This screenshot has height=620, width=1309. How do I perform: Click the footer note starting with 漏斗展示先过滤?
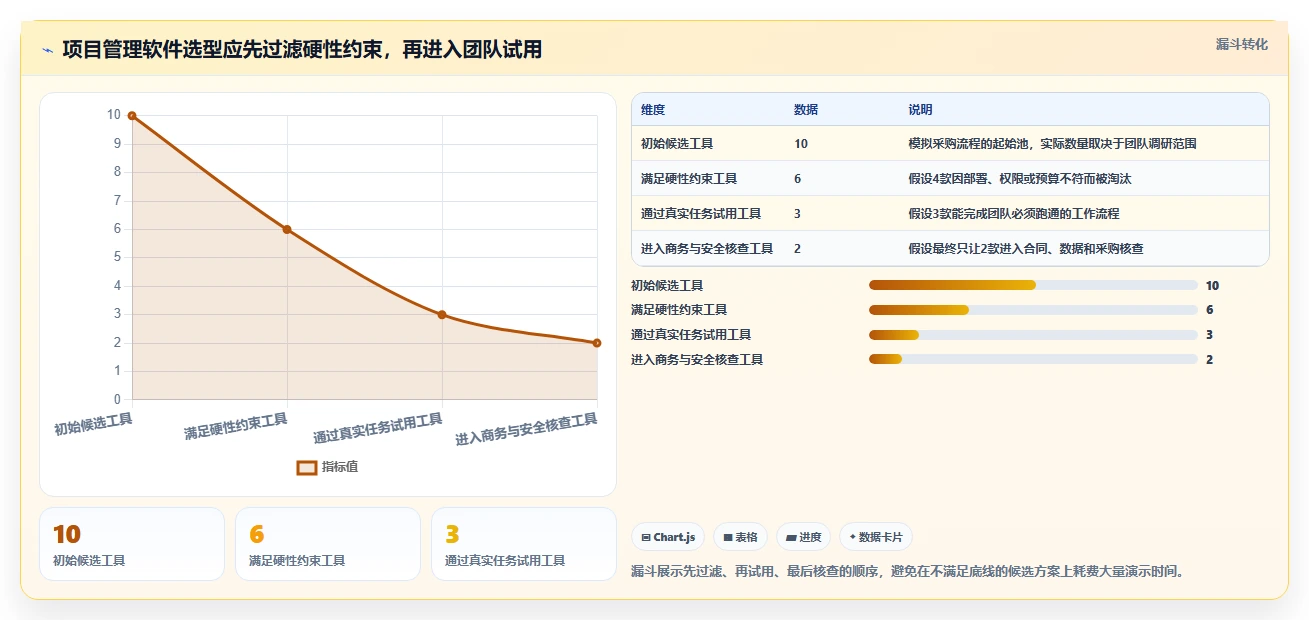[x=908, y=572]
